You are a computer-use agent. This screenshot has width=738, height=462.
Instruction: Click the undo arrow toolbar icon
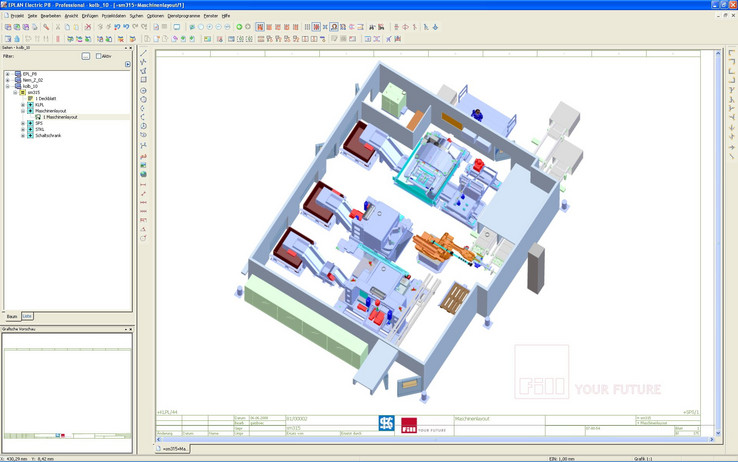click(117, 27)
